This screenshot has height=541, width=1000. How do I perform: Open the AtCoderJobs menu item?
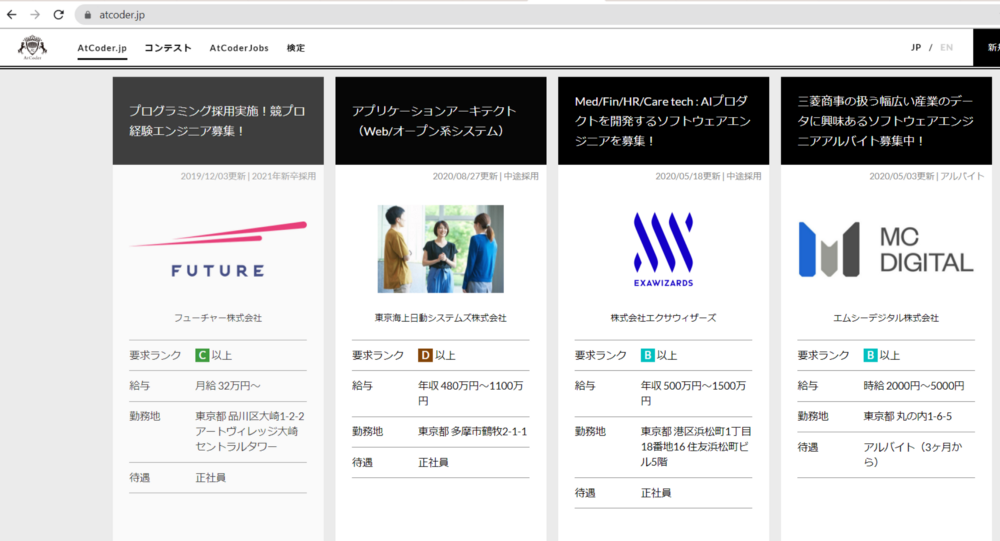click(239, 48)
